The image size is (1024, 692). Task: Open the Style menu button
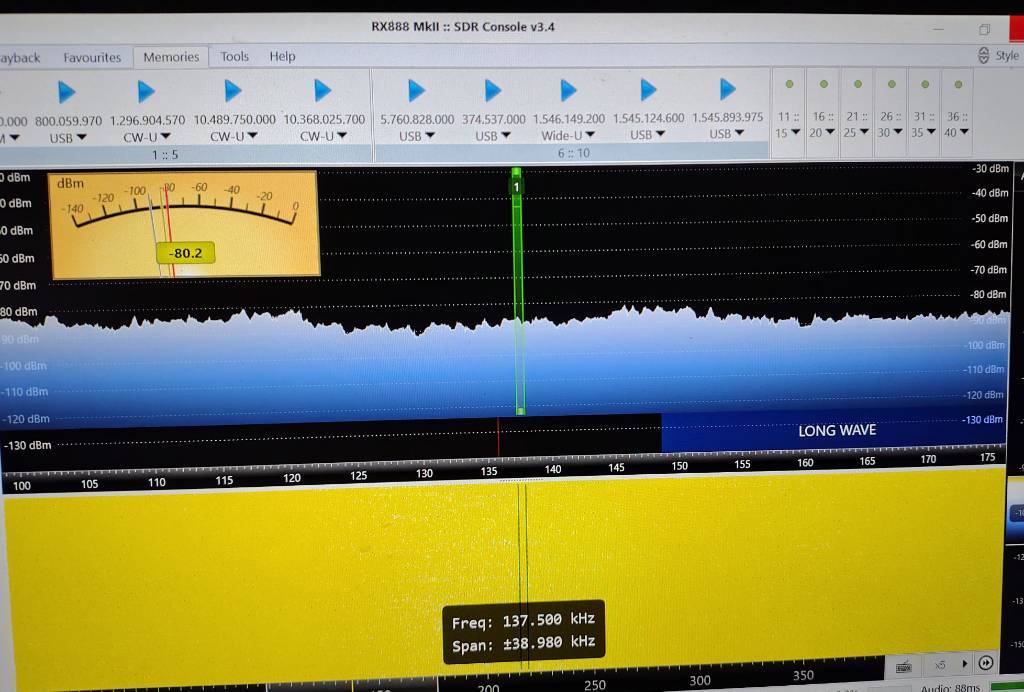click(x=998, y=55)
